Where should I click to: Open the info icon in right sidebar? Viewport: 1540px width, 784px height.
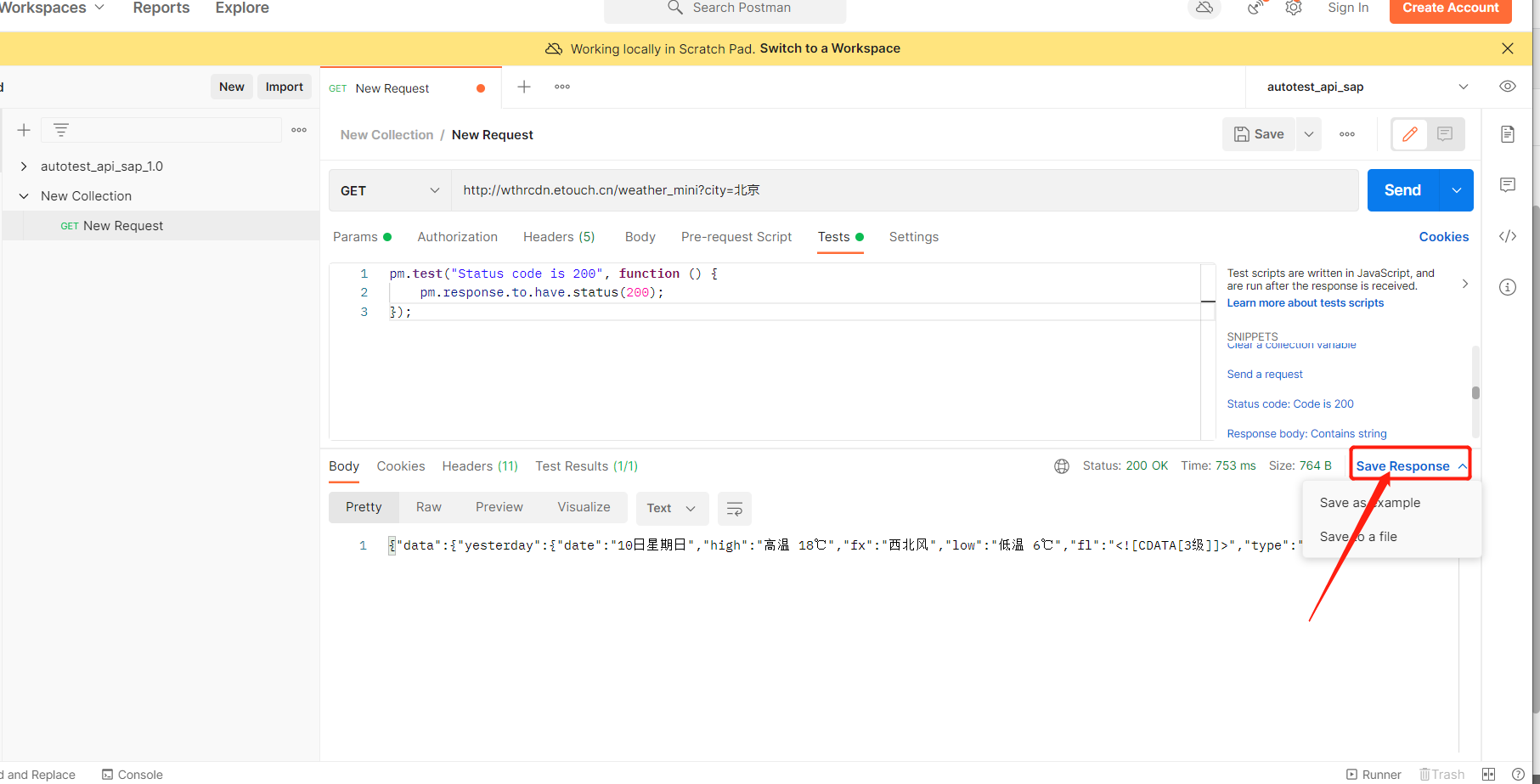pos(1508,287)
